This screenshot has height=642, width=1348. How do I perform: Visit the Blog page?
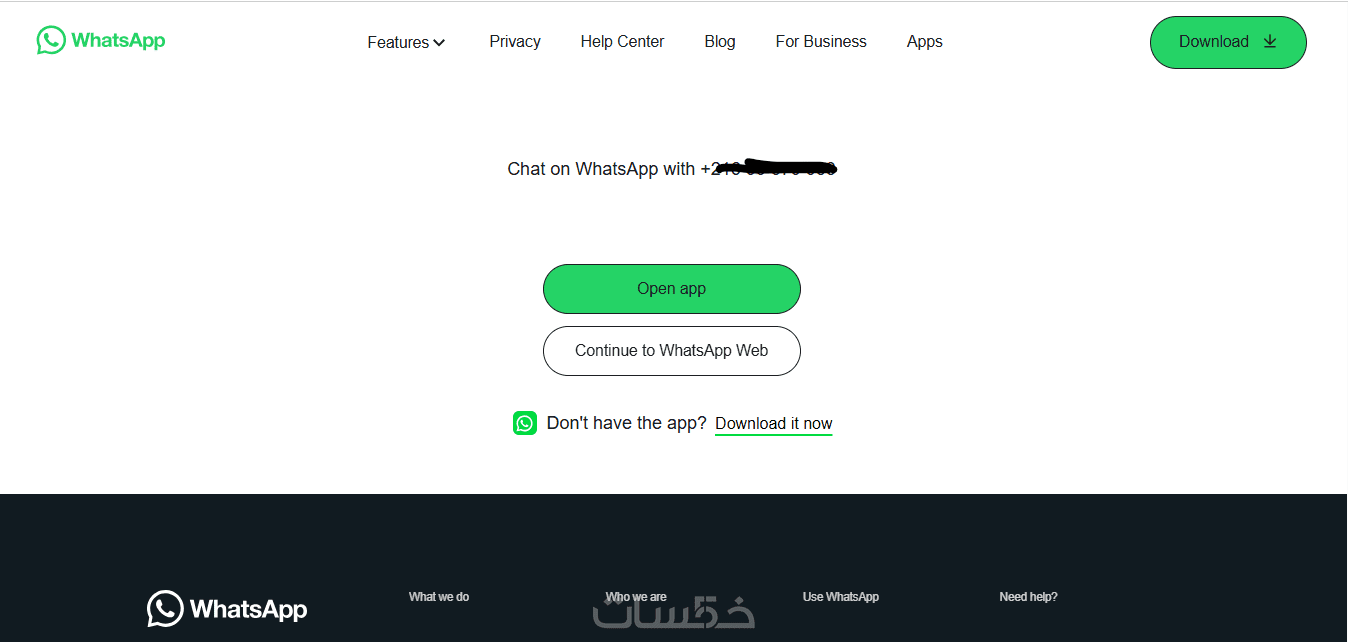coord(720,41)
